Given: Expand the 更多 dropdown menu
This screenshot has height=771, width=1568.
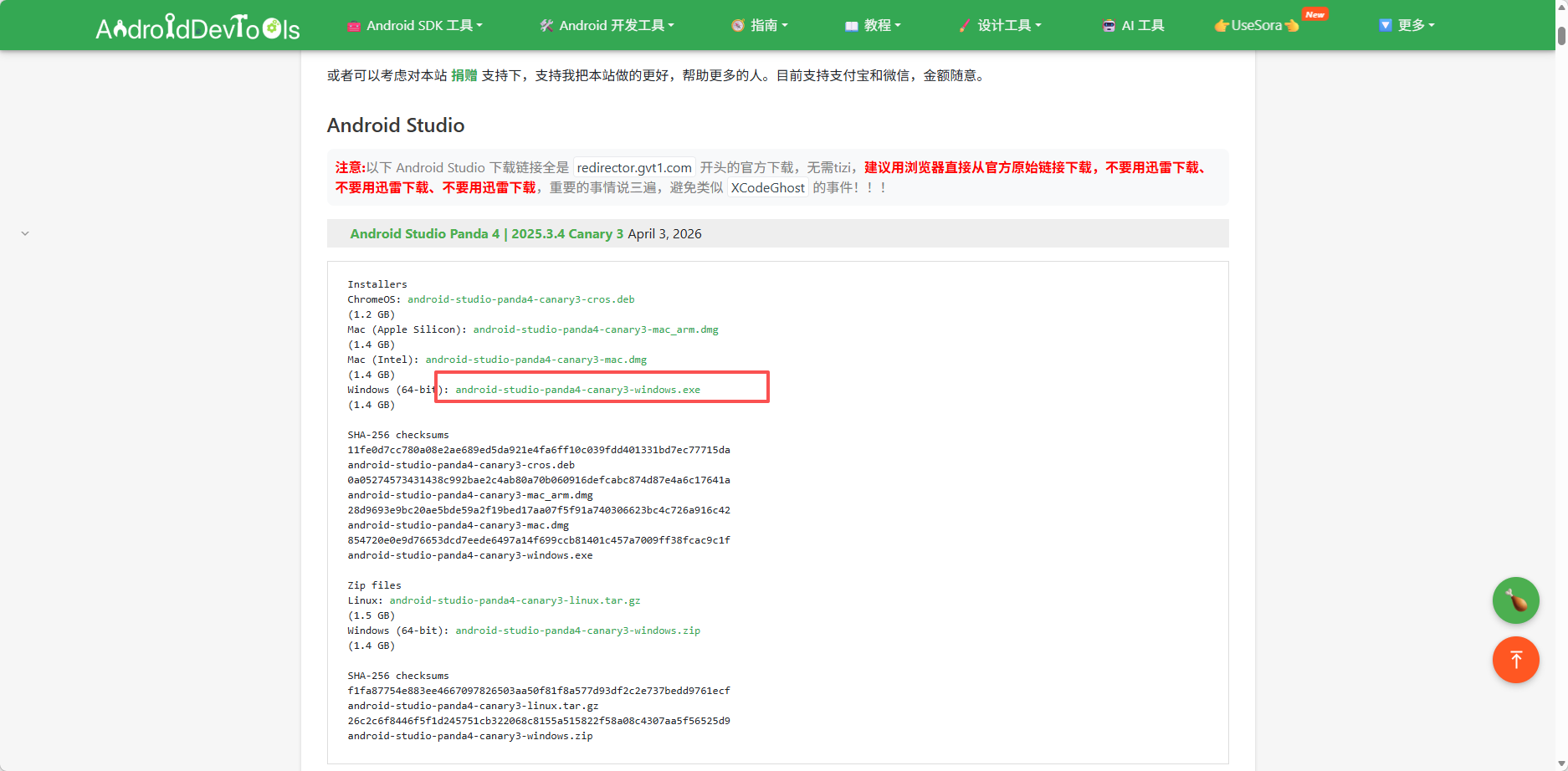Looking at the screenshot, I should [1407, 25].
